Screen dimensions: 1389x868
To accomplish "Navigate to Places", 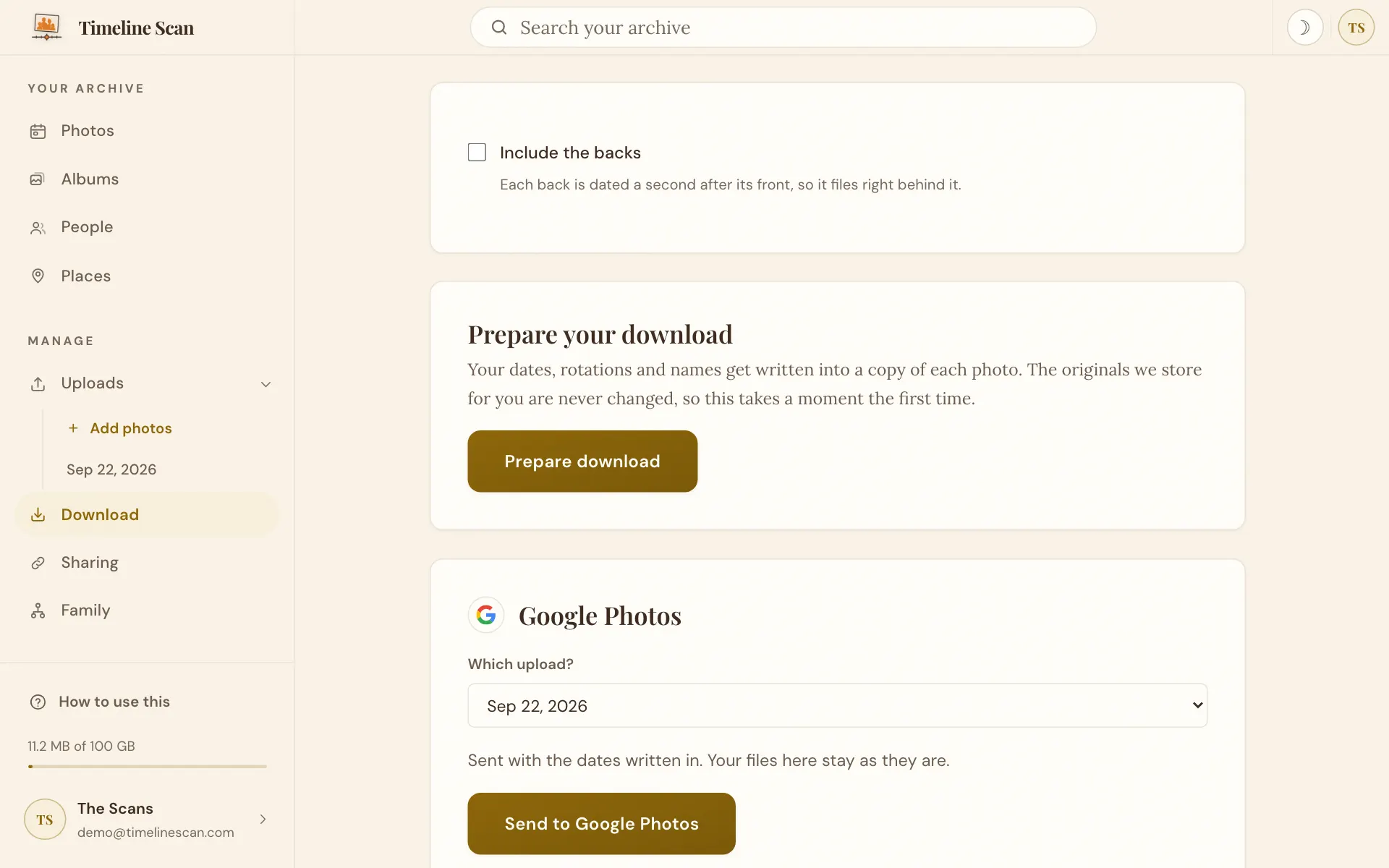I will tap(147, 276).
